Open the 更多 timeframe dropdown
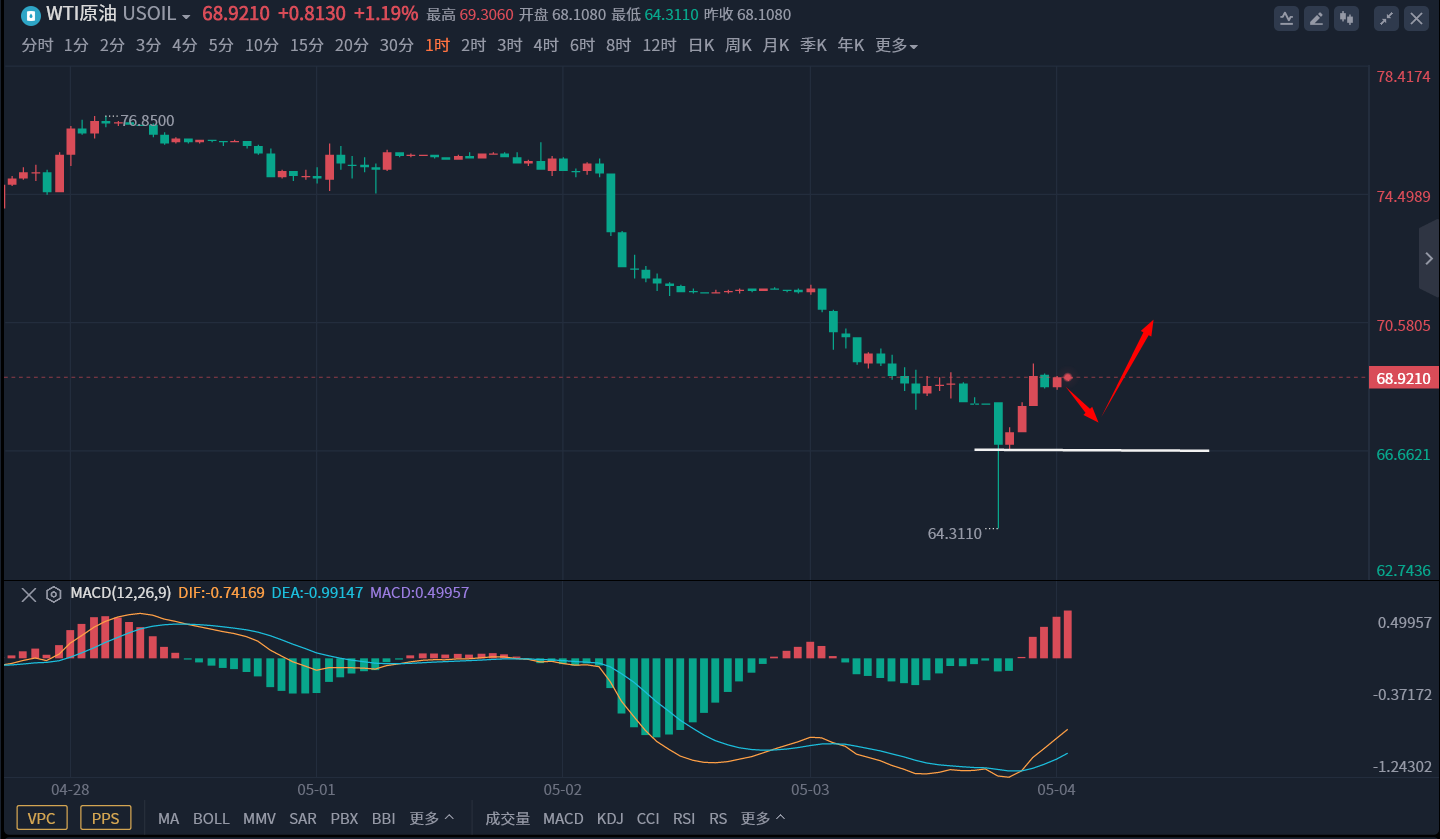1440x839 pixels. 896,45
